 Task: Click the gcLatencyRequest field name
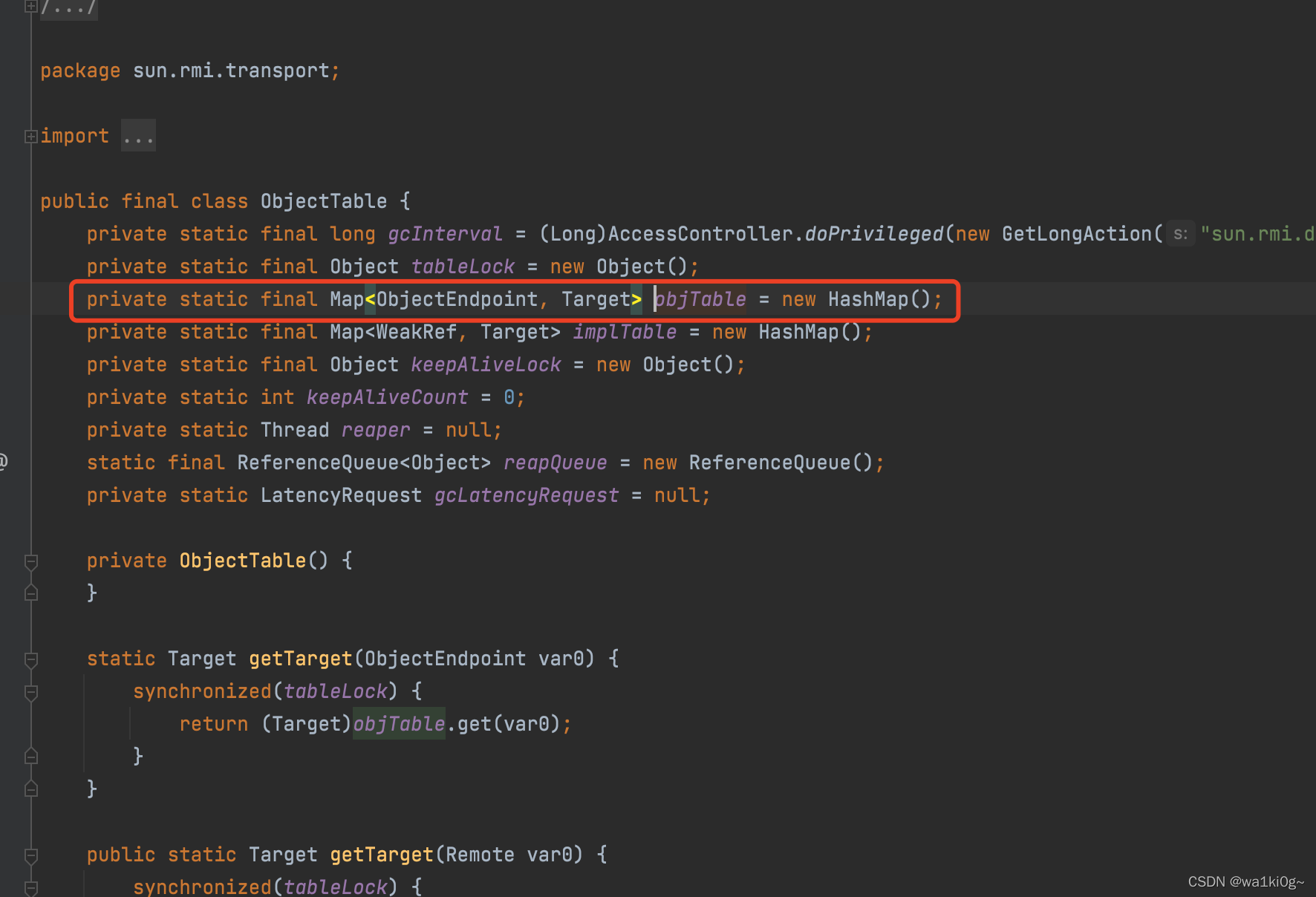pos(527,495)
